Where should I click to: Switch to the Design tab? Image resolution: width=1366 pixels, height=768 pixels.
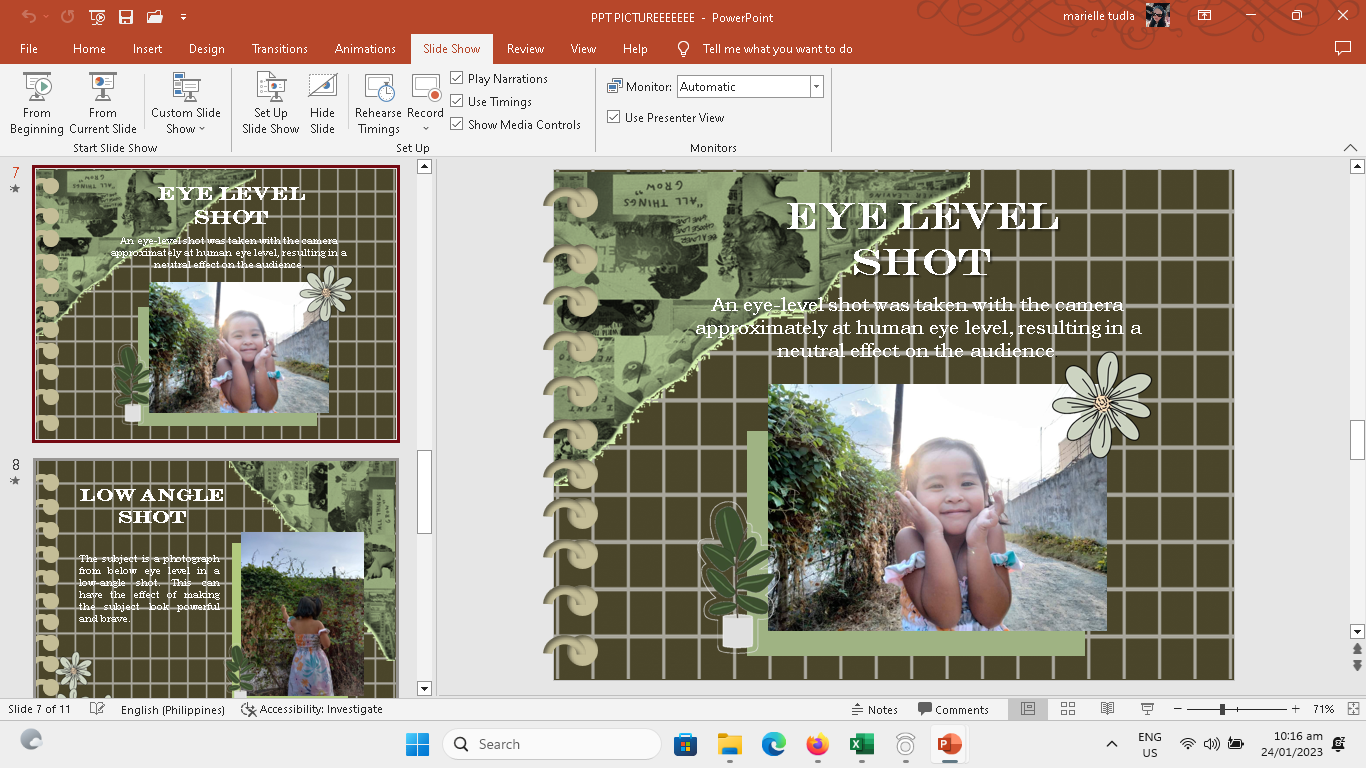[206, 48]
